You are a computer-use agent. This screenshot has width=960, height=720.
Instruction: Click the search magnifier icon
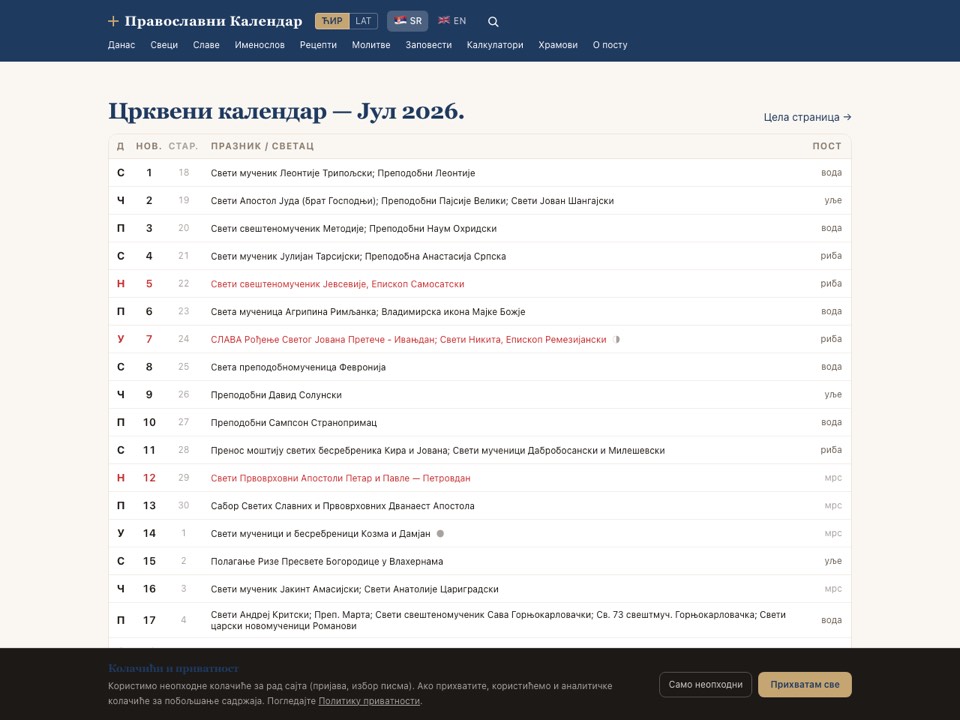pos(493,21)
